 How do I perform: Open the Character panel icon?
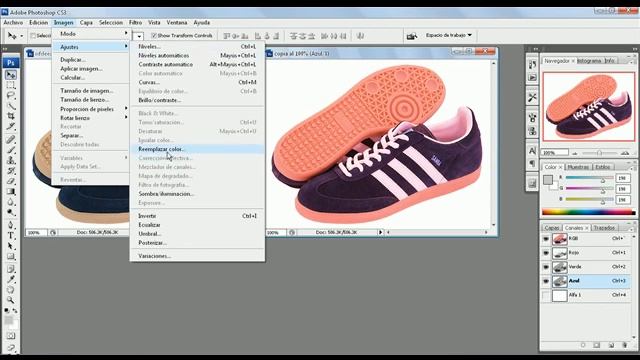coord(532,151)
